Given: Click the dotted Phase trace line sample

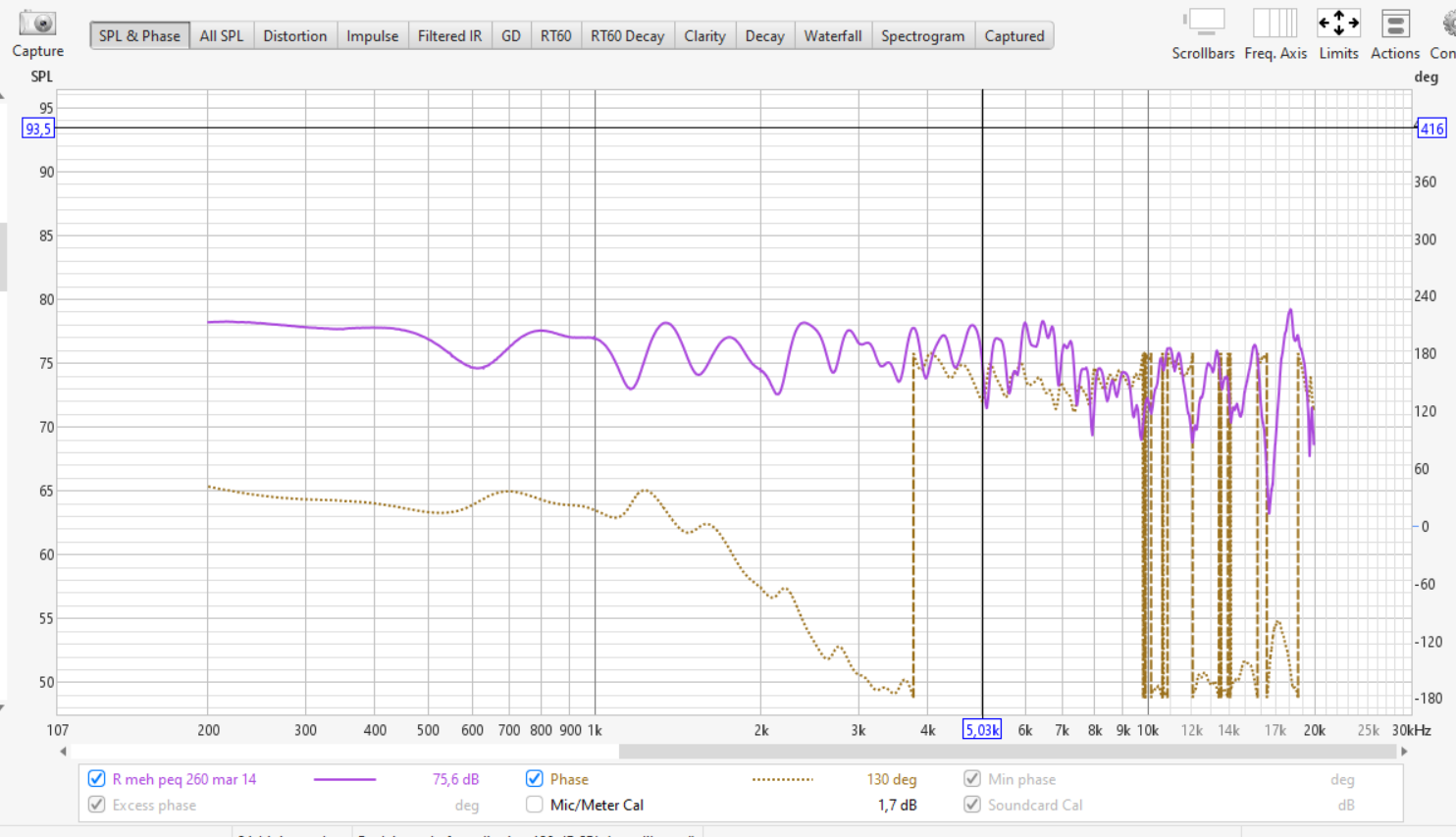Looking at the screenshot, I should pyautogui.click(x=782, y=779).
